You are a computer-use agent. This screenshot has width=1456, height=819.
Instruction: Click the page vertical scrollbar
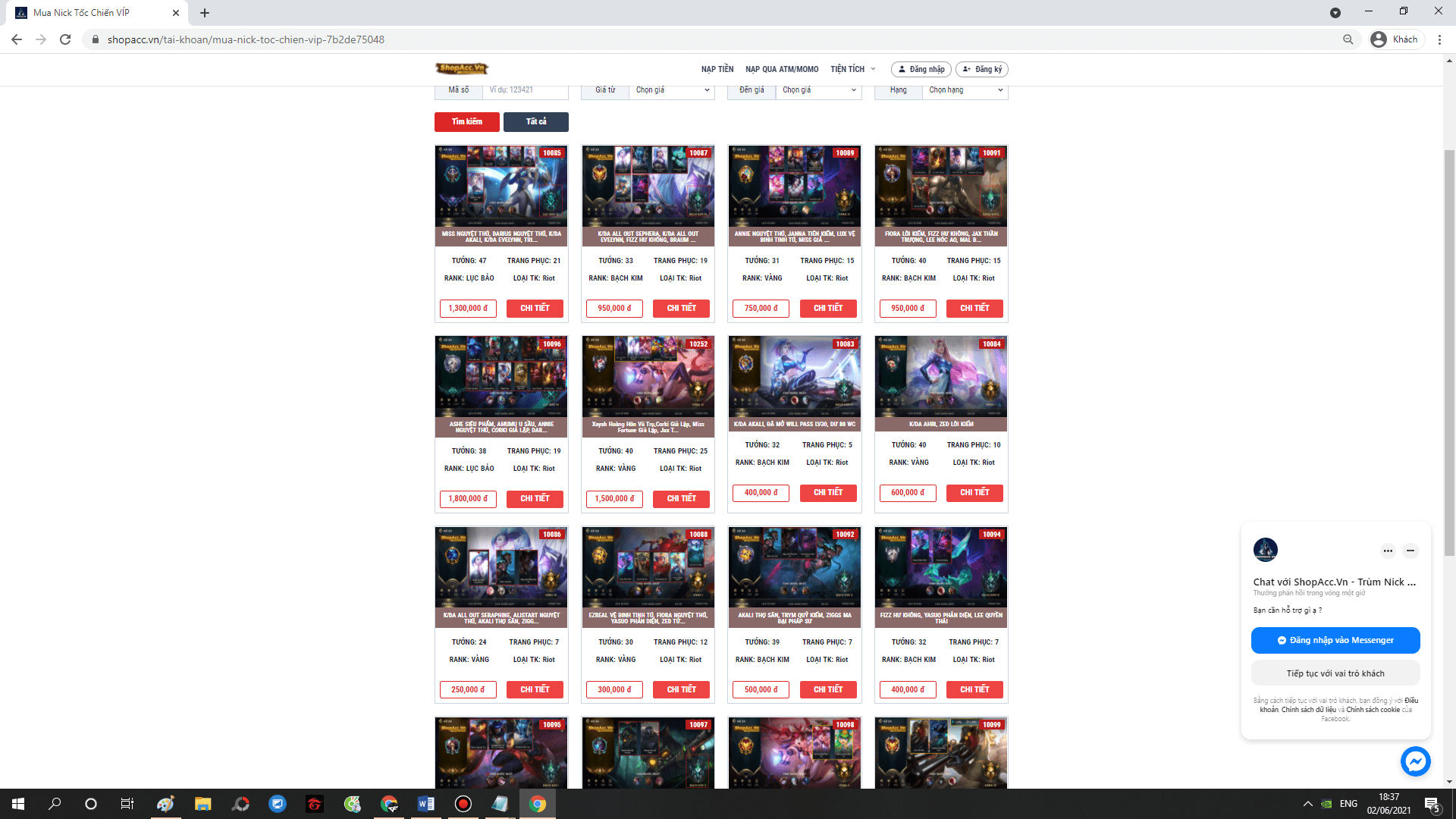[1449, 353]
